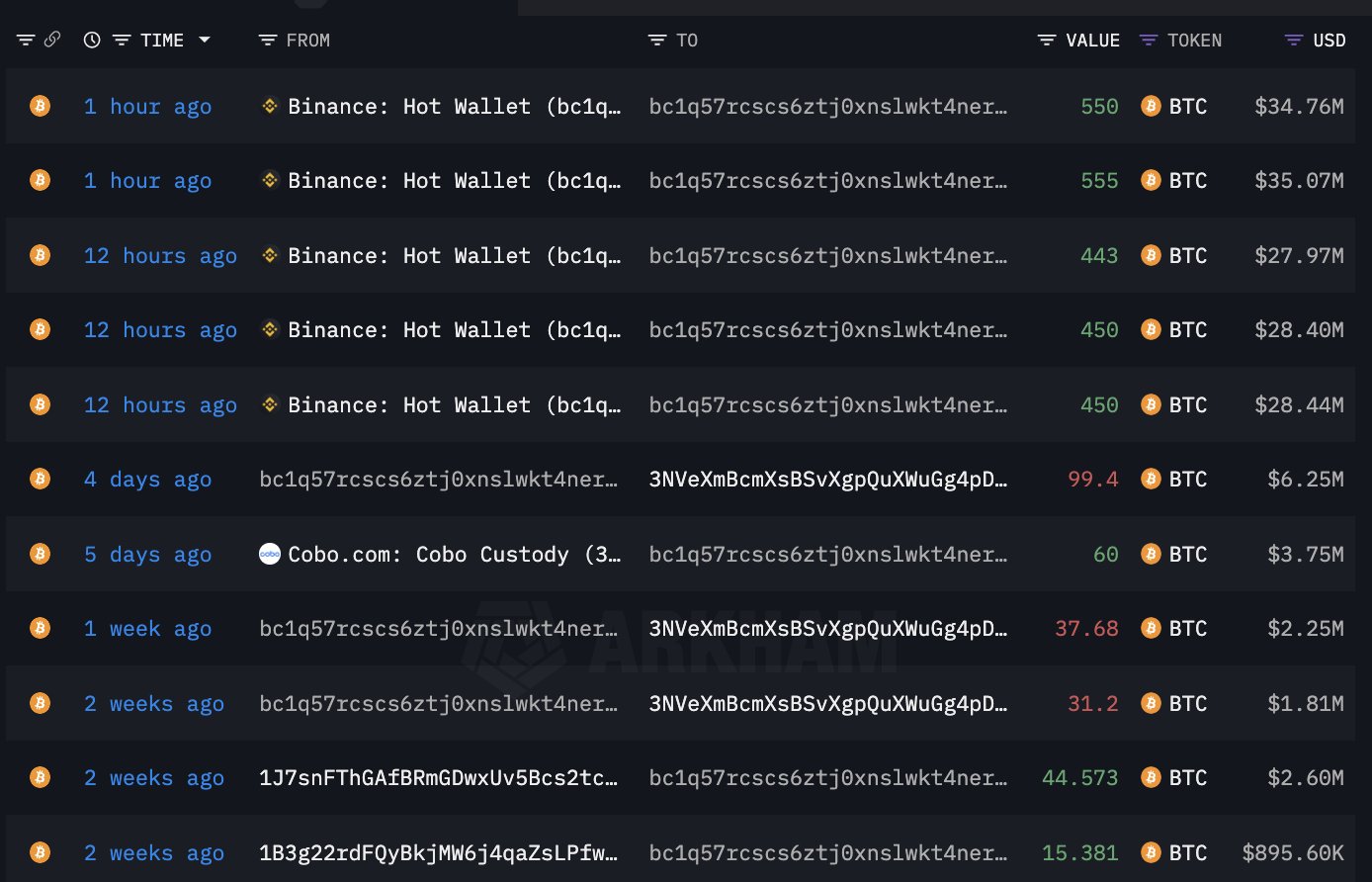Click the BTC token icon on the 550 BTC row

1151,106
